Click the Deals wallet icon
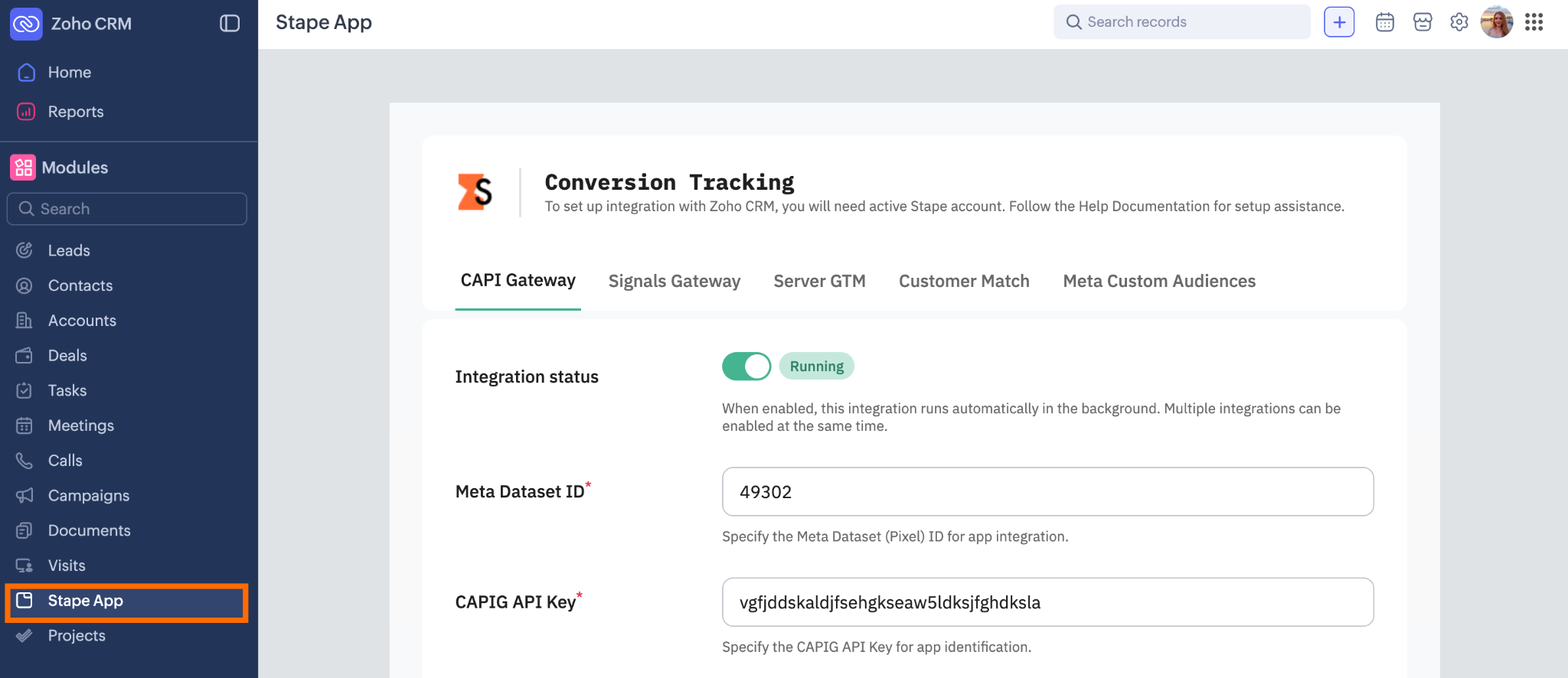The height and width of the screenshot is (678, 1568). [x=24, y=356]
